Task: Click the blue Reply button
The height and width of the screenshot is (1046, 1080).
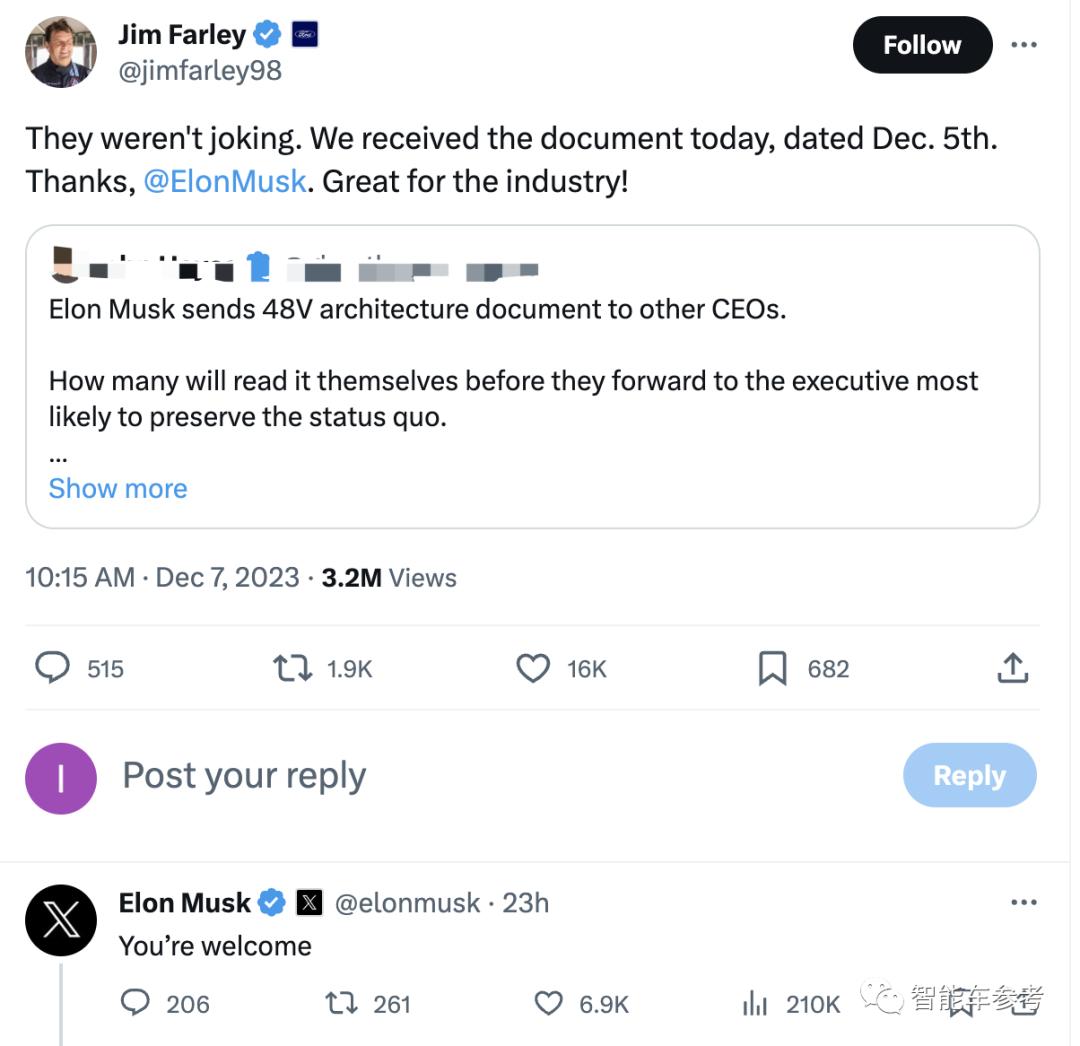Action: [x=969, y=775]
